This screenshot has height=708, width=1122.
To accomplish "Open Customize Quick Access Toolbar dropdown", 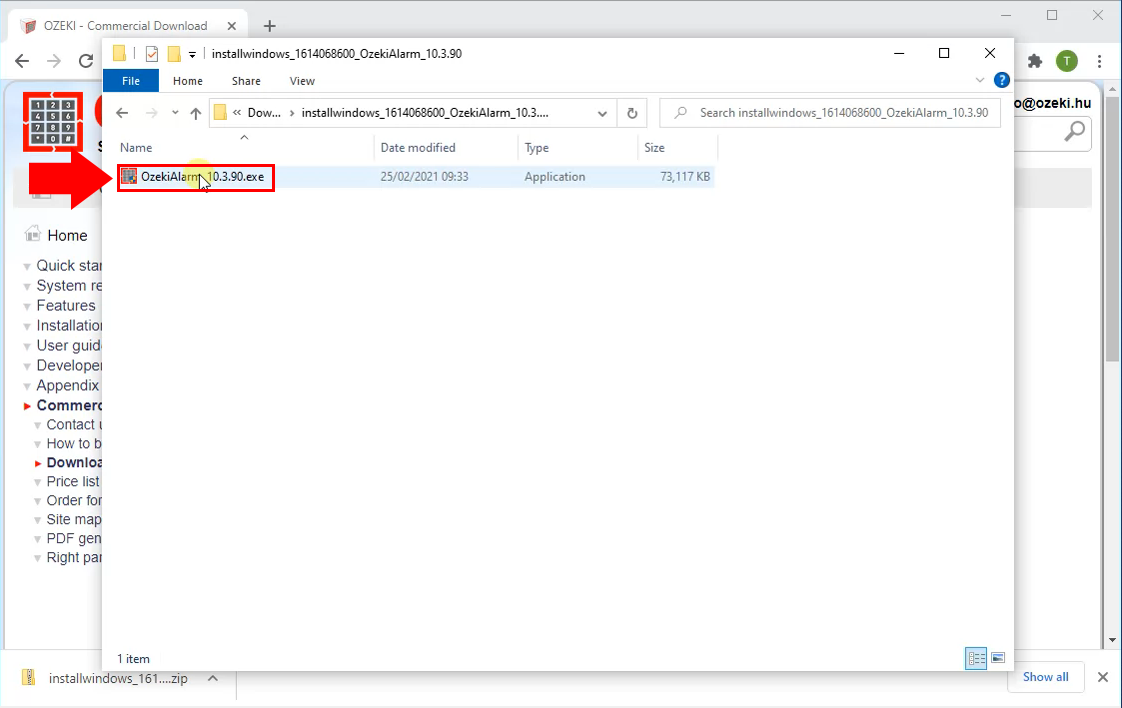I will coord(192,54).
